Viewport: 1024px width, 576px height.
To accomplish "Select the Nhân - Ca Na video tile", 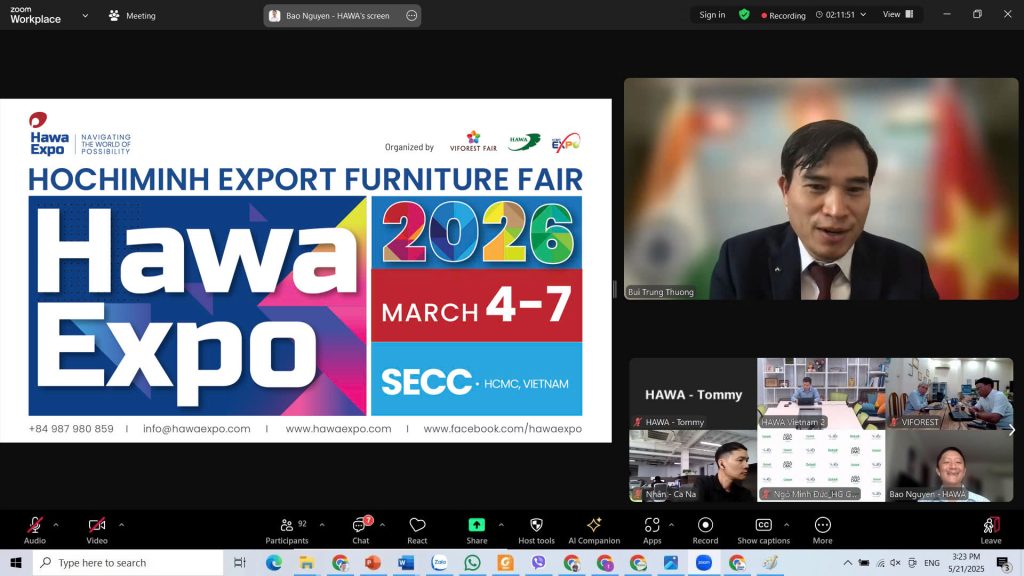I will coord(692,466).
